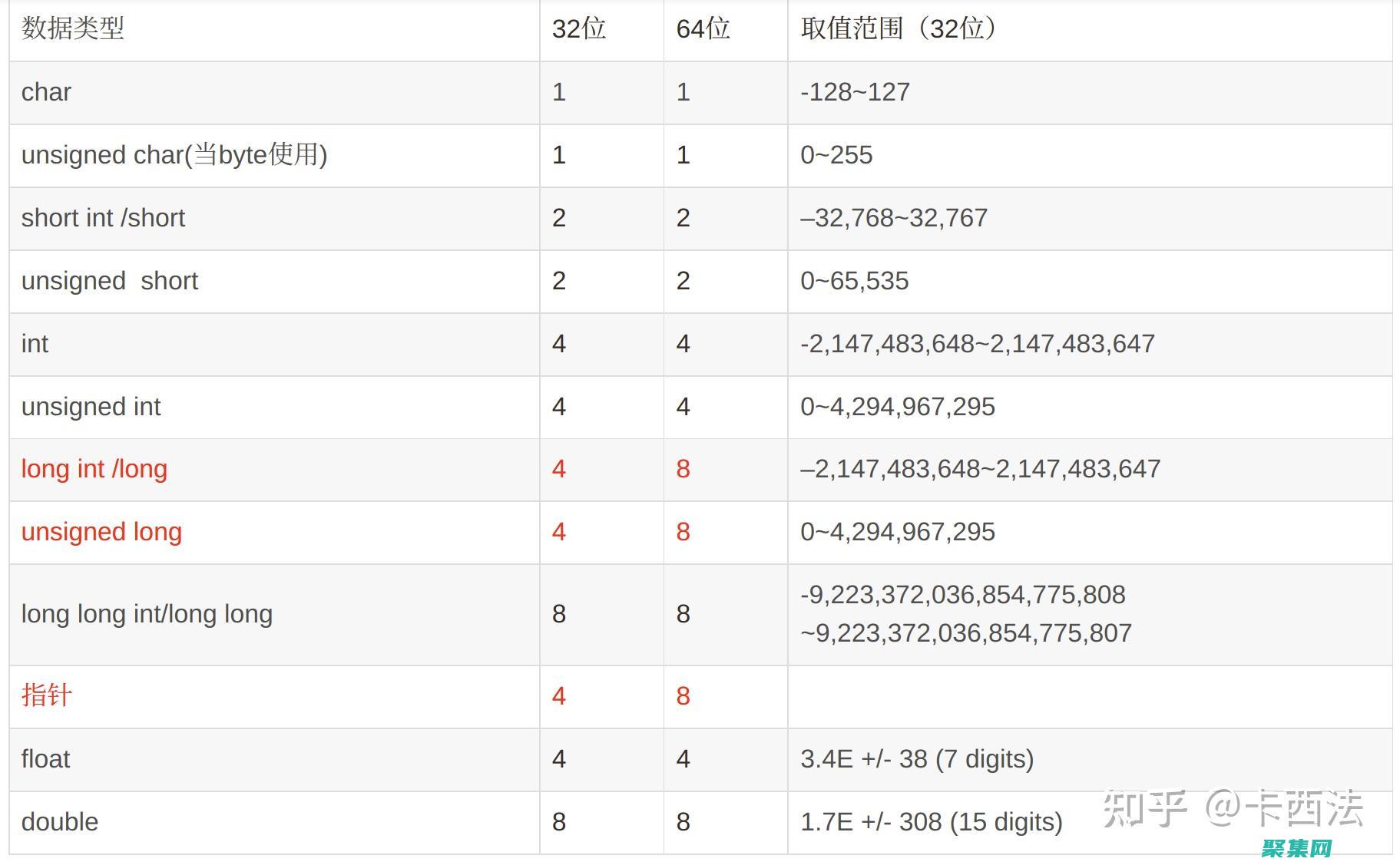The height and width of the screenshot is (865, 1400).
Task: Select the 'char' data type cell
Action: tap(46, 92)
